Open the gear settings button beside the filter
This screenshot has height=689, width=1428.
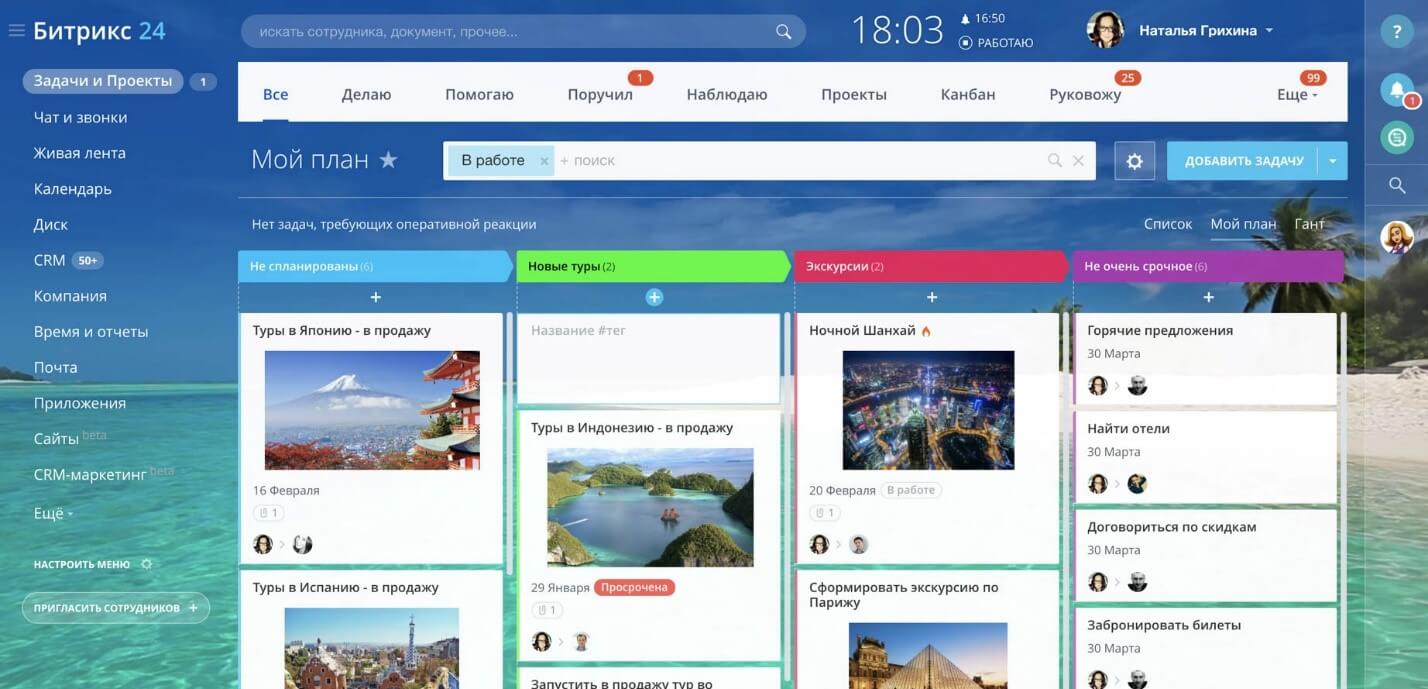pyautogui.click(x=1134, y=161)
